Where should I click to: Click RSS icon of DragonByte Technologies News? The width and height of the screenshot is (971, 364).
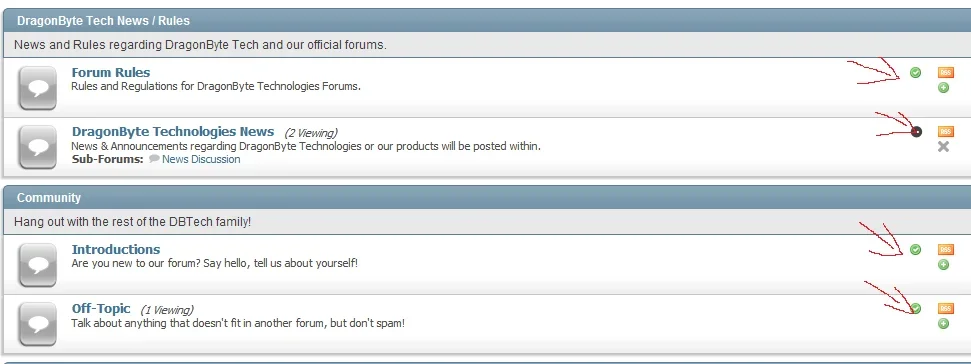(945, 131)
